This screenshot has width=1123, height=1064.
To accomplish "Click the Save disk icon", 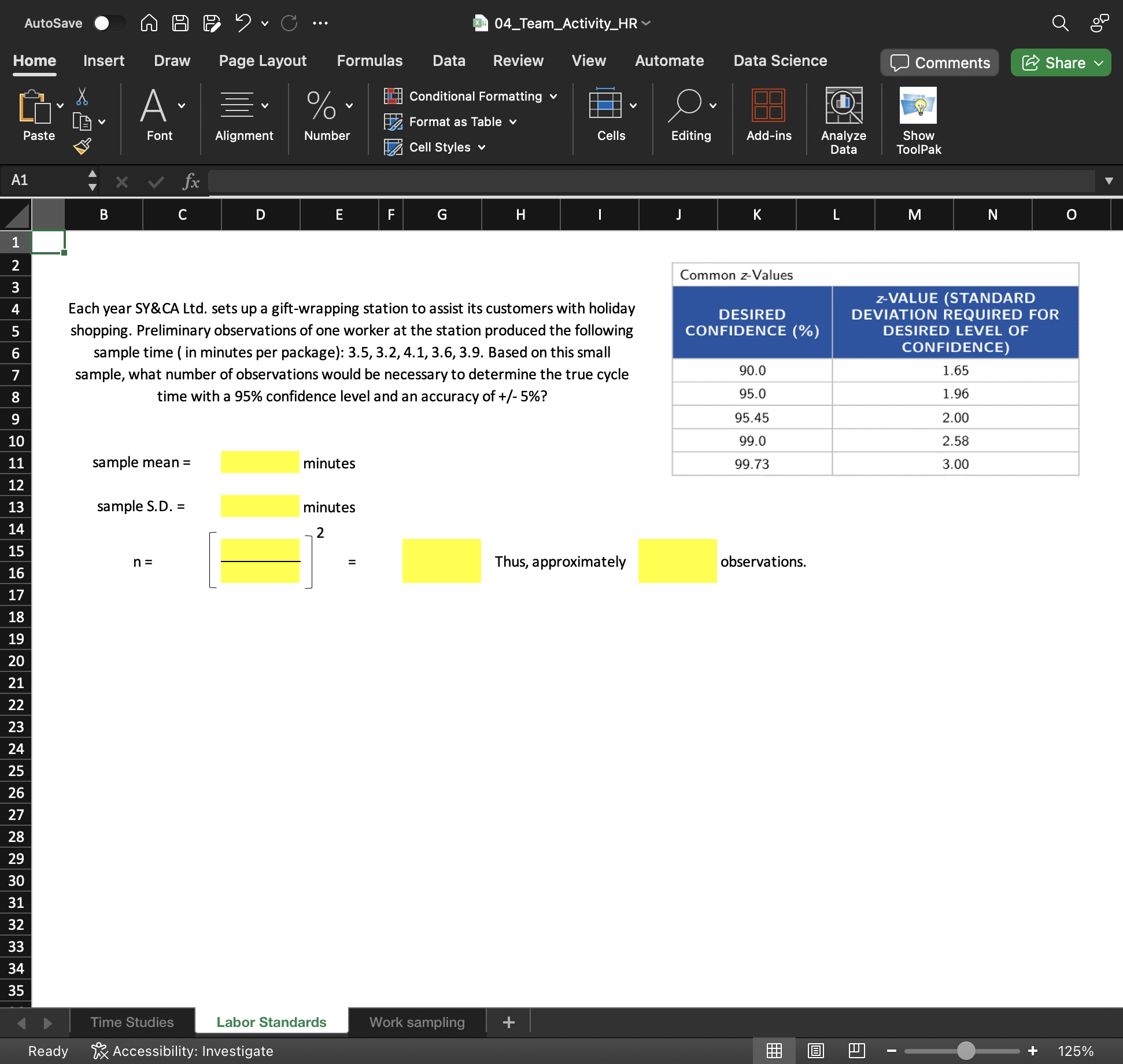I will click(180, 23).
